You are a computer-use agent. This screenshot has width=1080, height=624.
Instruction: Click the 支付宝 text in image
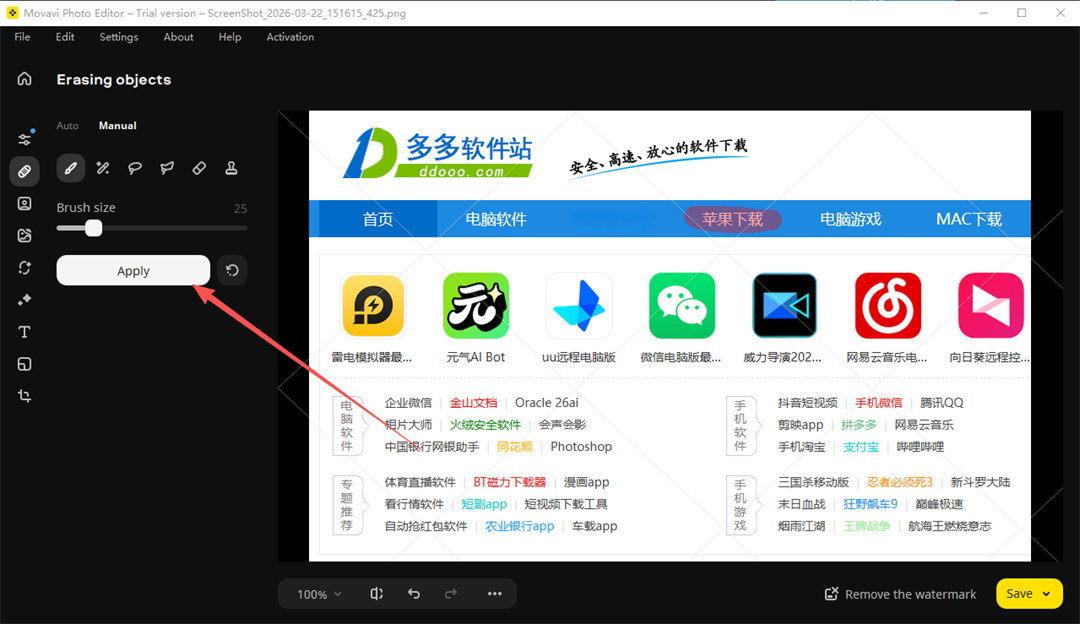[x=861, y=446]
